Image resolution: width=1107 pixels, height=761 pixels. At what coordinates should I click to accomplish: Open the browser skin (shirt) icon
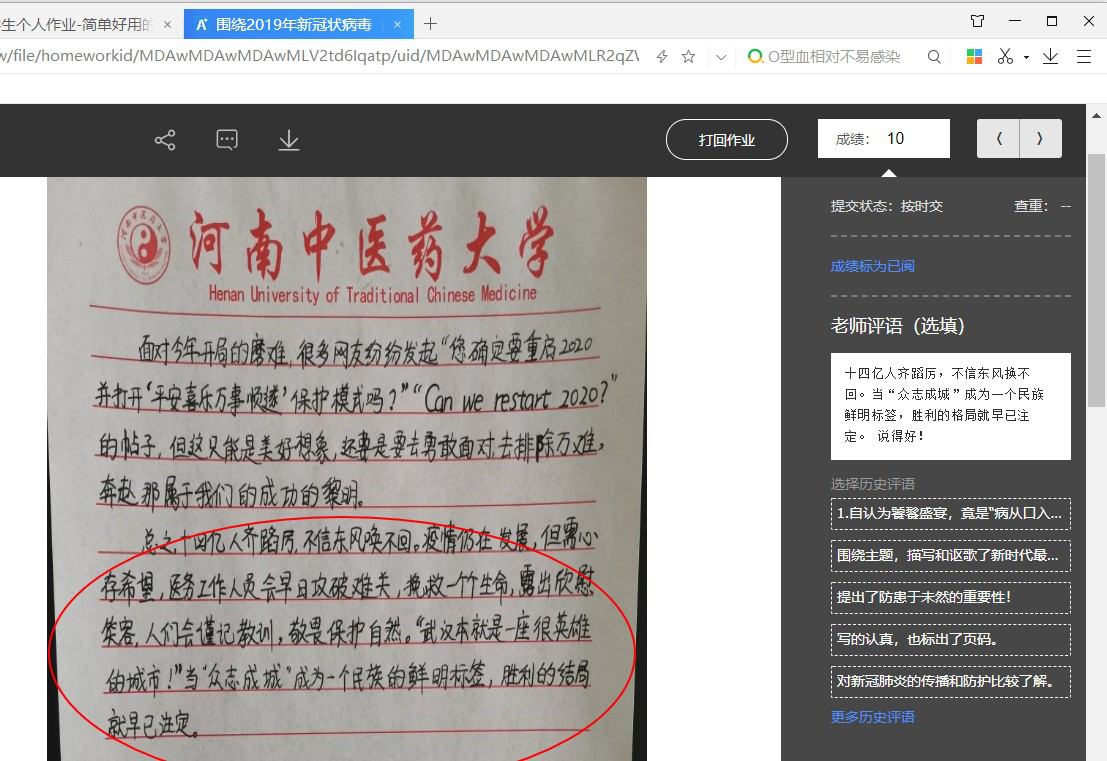(x=977, y=21)
